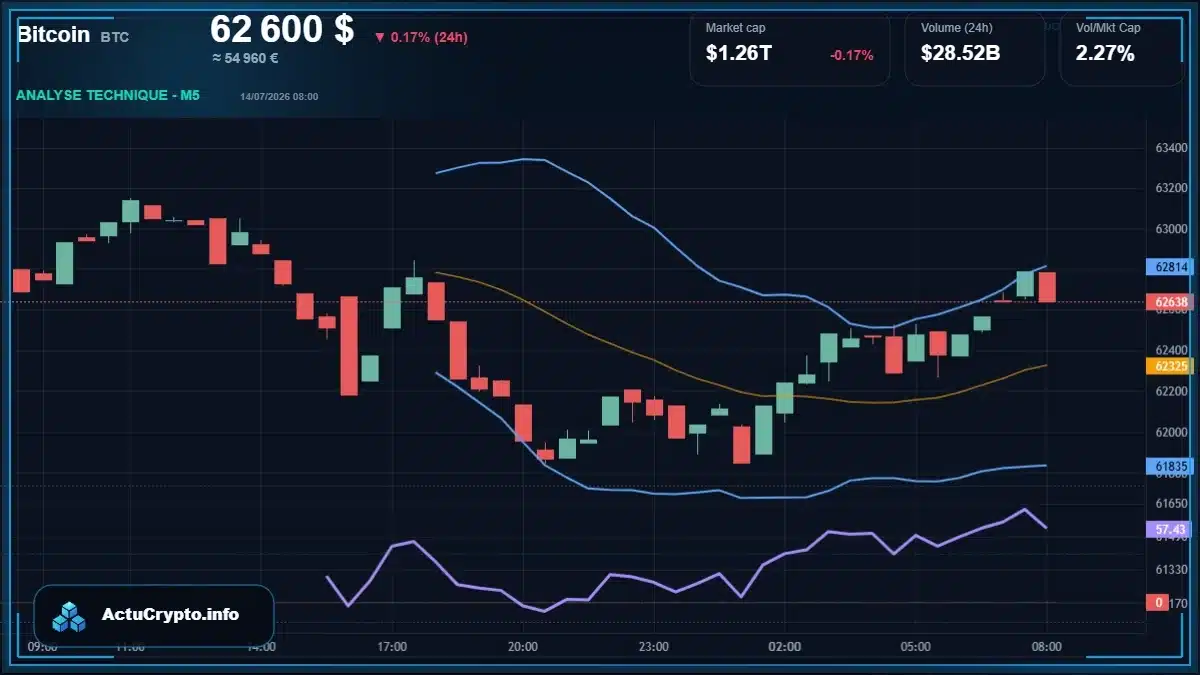The height and width of the screenshot is (675, 1200).
Task: Click the 61650 price axis label
Action: (1171, 503)
